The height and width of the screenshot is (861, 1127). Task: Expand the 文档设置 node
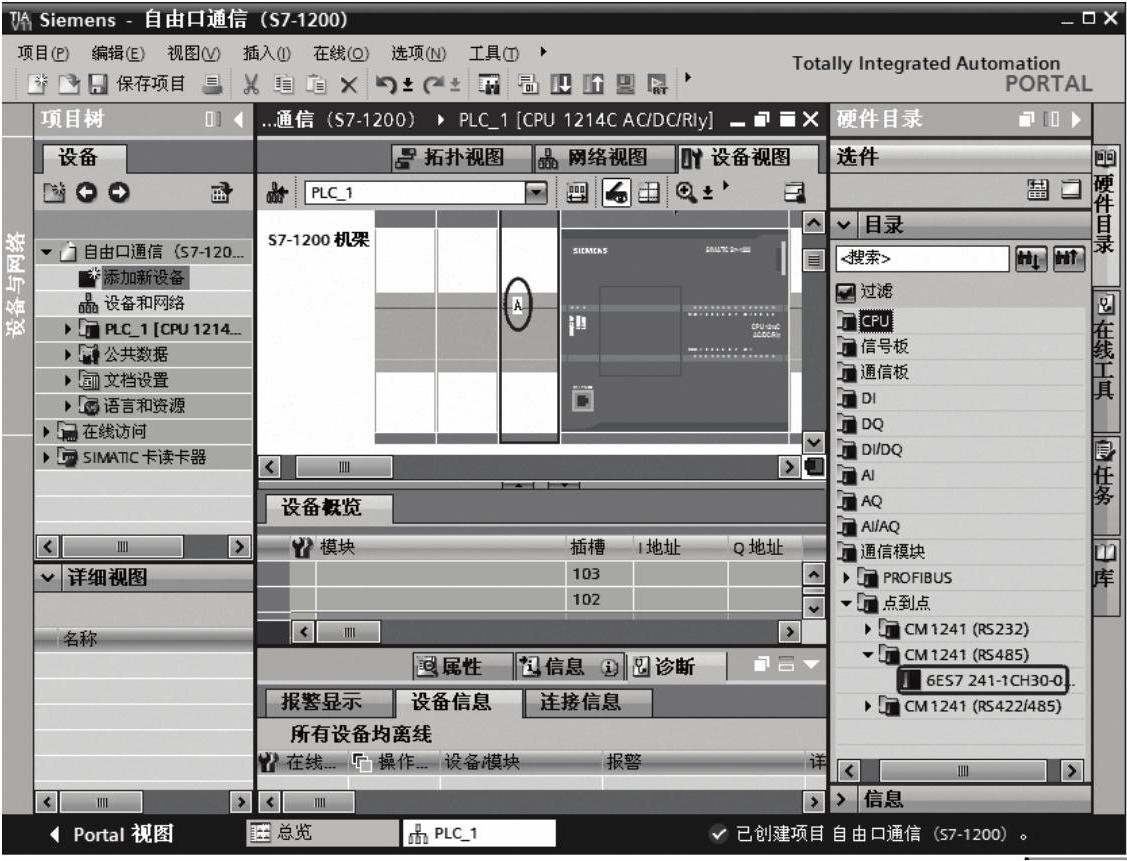coord(68,380)
